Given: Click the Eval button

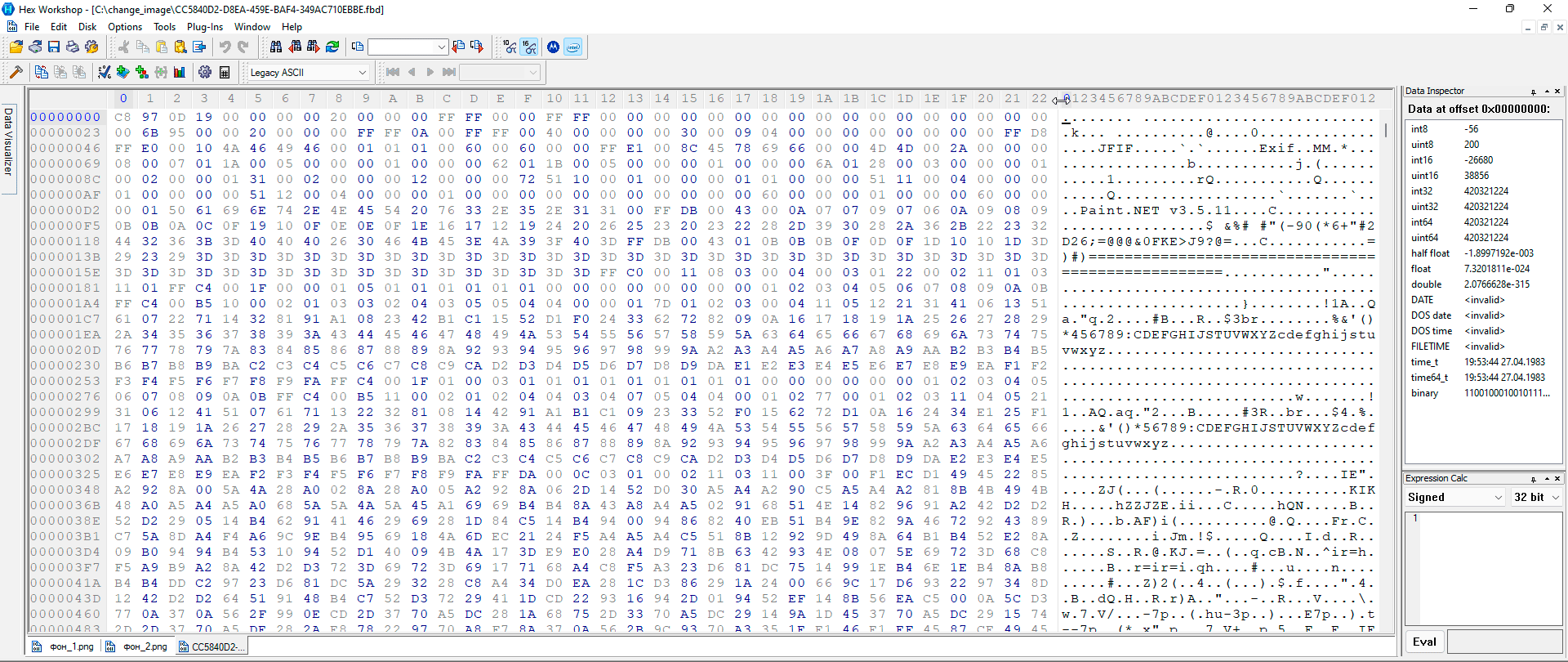Looking at the screenshot, I should tap(1424, 642).
